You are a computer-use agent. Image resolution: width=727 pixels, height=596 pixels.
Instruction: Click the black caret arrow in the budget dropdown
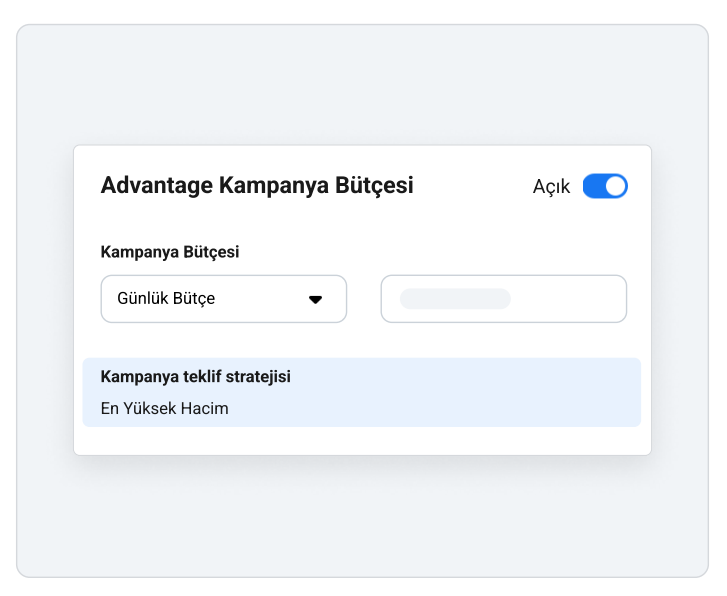(x=315, y=300)
